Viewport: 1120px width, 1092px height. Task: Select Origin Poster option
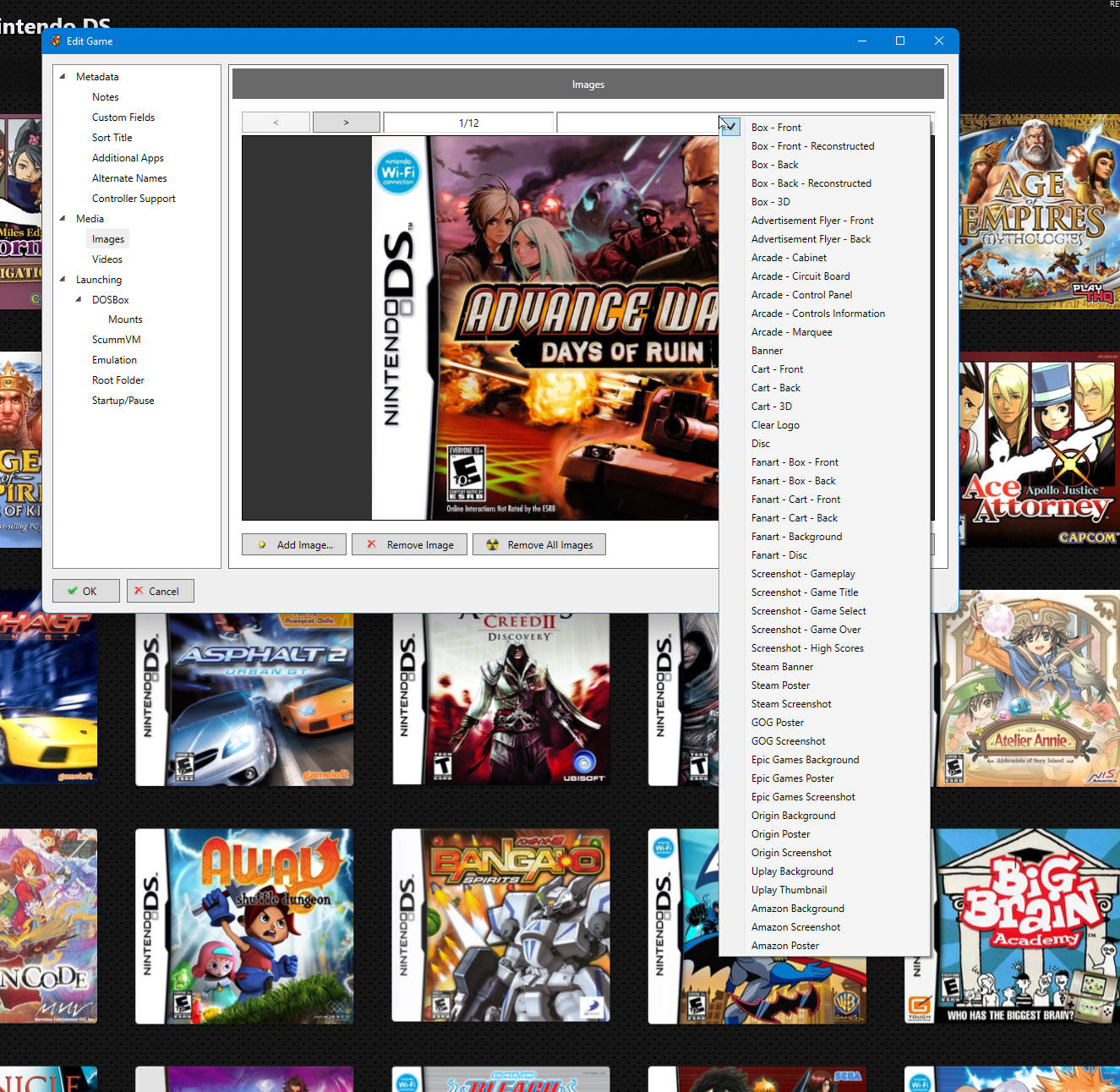point(825,834)
